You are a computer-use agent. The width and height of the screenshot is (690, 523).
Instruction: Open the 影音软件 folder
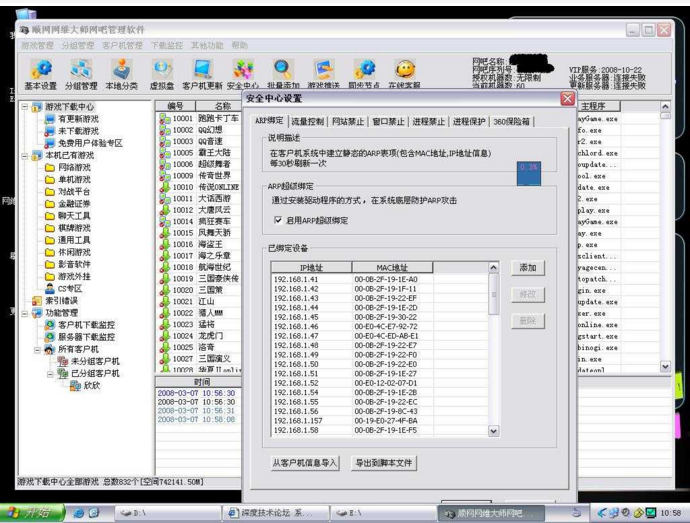coord(68,264)
